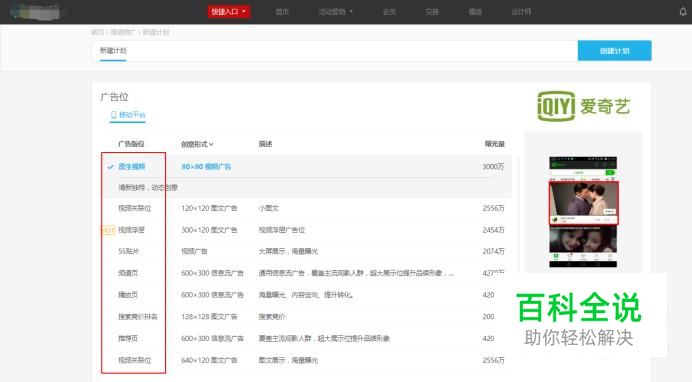The image size is (692, 382).
Task: Click the phone preview highlighted video thumbnail
Action: pyautogui.click(x=583, y=203)
